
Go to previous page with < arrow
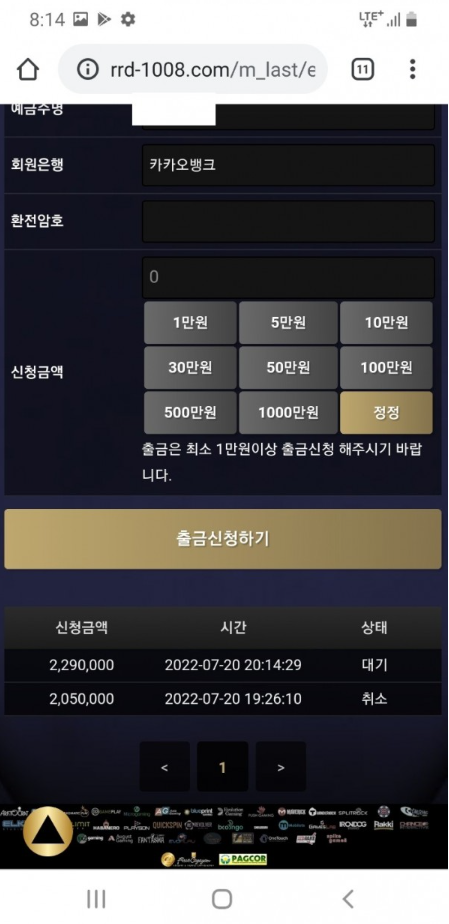click(164, 767)
